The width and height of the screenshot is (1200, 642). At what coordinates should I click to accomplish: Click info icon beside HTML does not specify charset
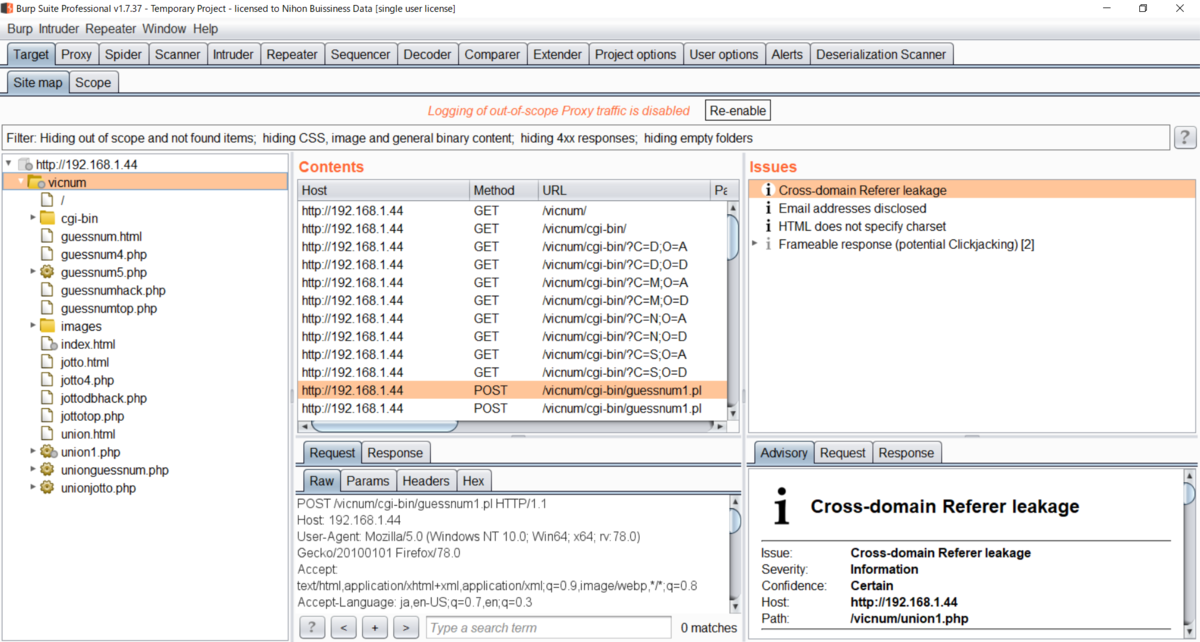[768, 226]
